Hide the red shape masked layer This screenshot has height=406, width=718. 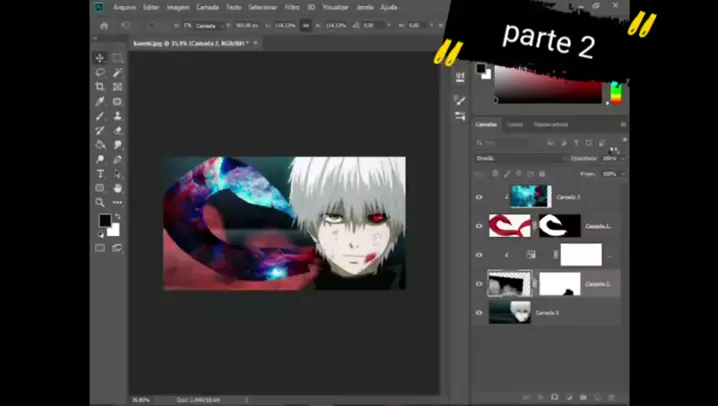(x=479, y=226)
